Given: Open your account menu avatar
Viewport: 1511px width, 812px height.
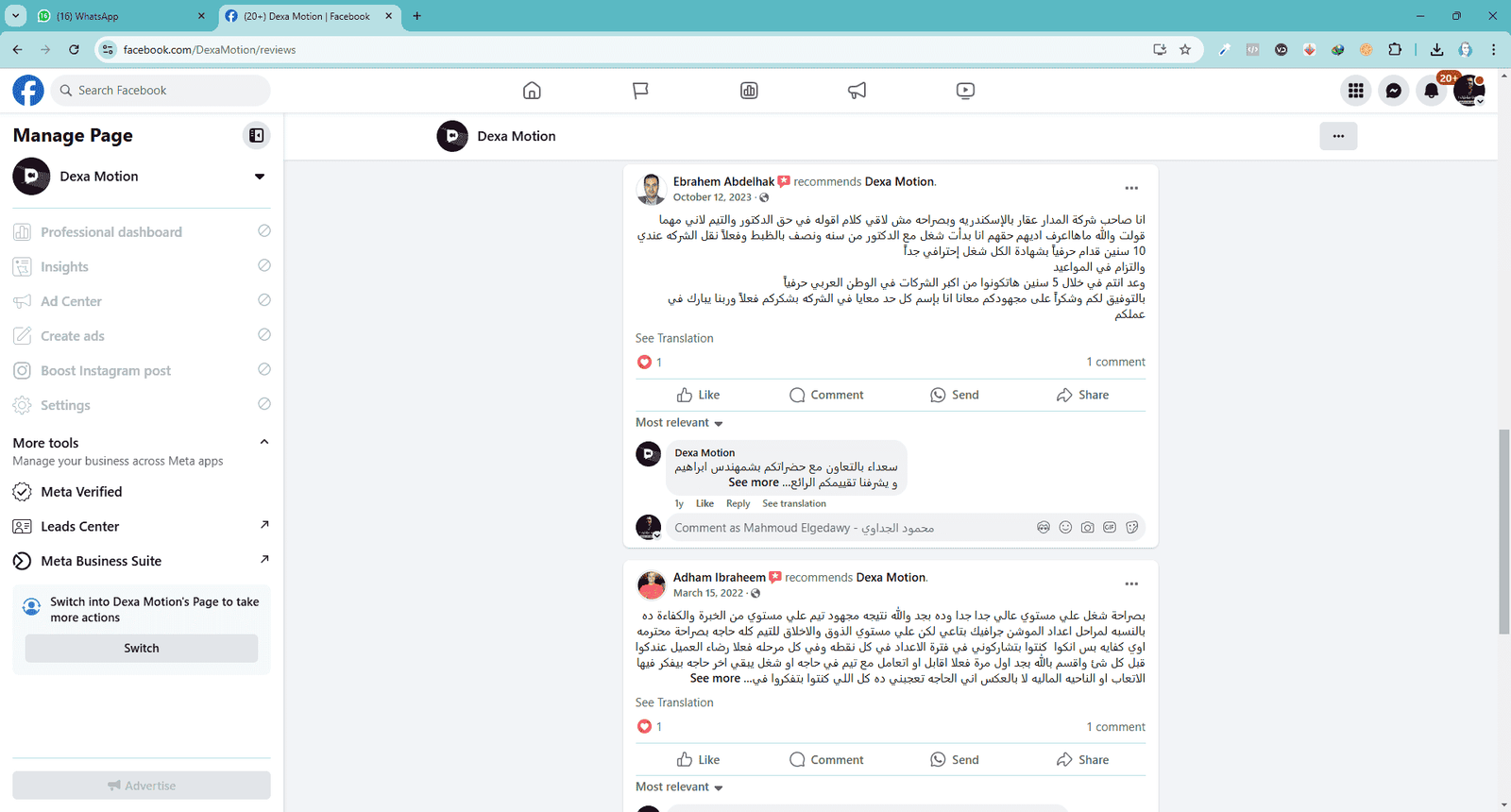Looking at the screenshot, I should [1469, 91].
